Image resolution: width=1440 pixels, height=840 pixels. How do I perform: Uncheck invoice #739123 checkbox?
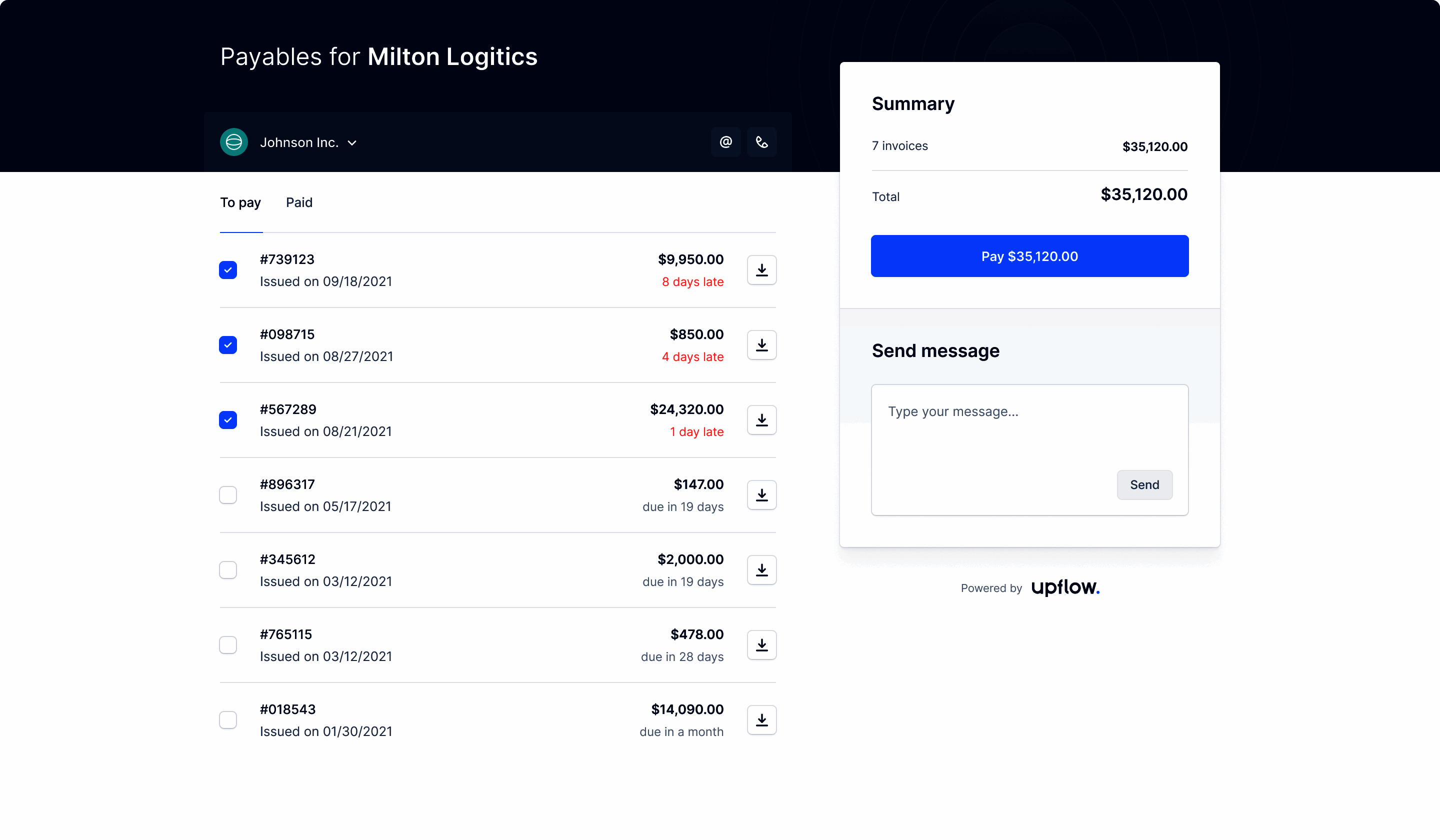(x=228, y=270)
